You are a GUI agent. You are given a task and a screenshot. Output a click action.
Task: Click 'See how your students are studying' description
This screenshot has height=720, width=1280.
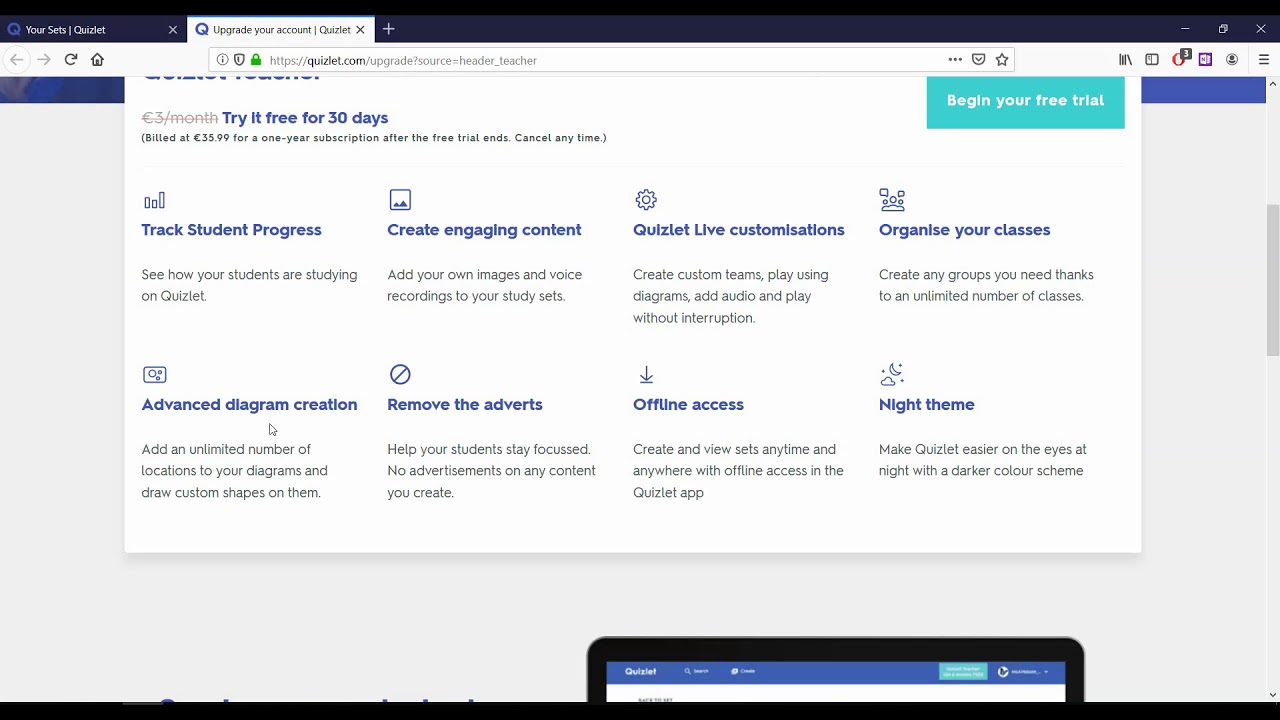coord(249,285)
